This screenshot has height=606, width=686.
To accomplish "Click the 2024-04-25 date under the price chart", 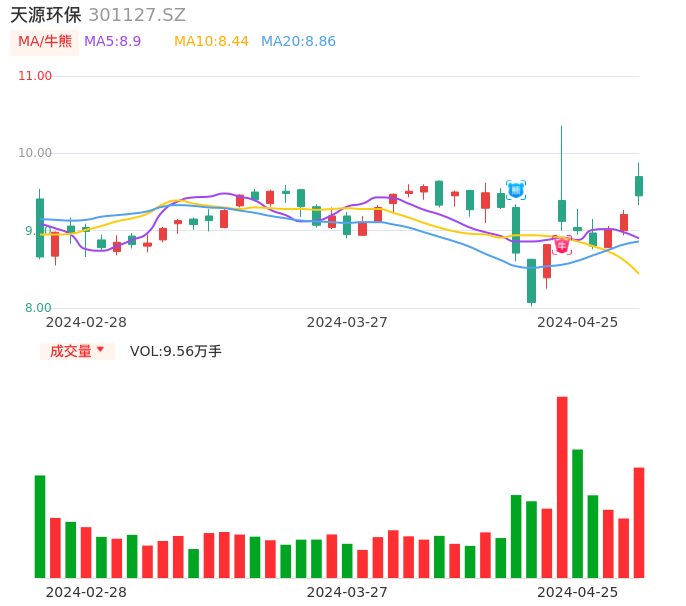I will pos(578,322).
